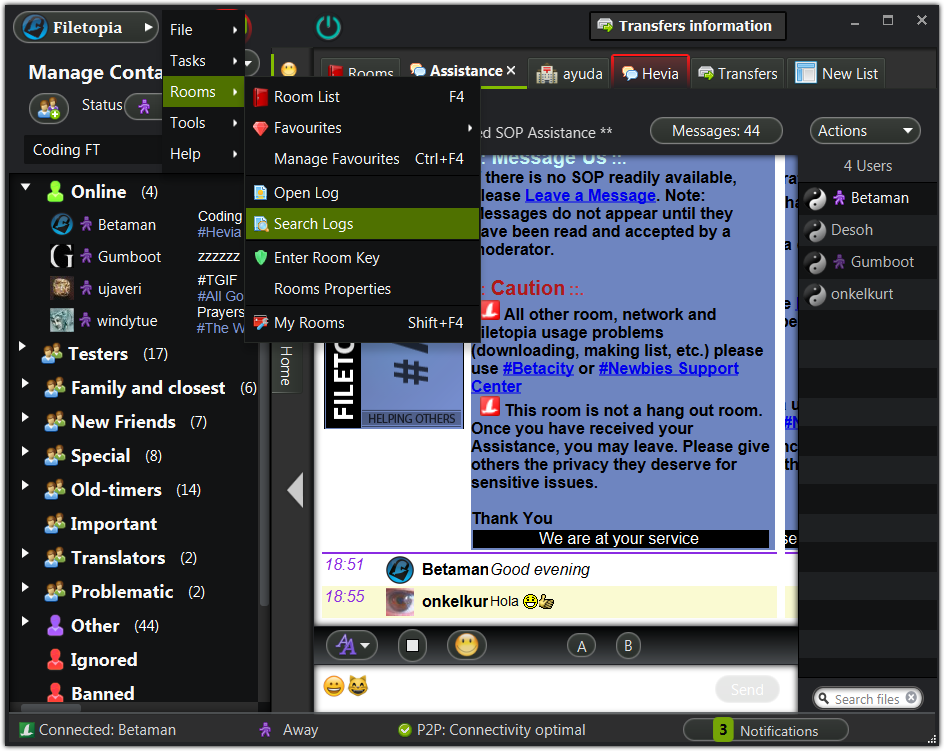
Task: Follow the Leave a Message link
Action: click(x=590, y=196)
